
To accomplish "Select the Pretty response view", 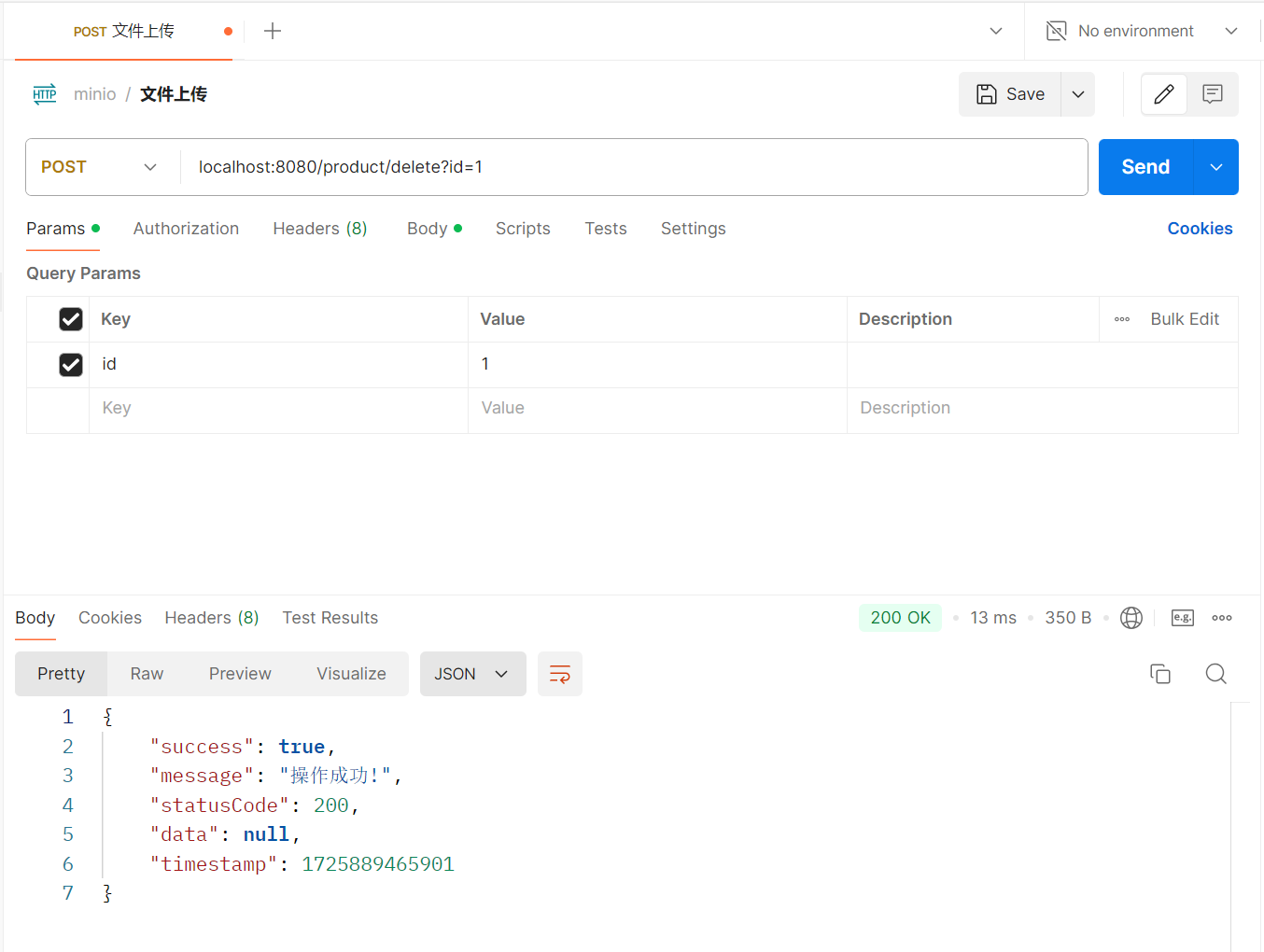I will tap(62, 674).
